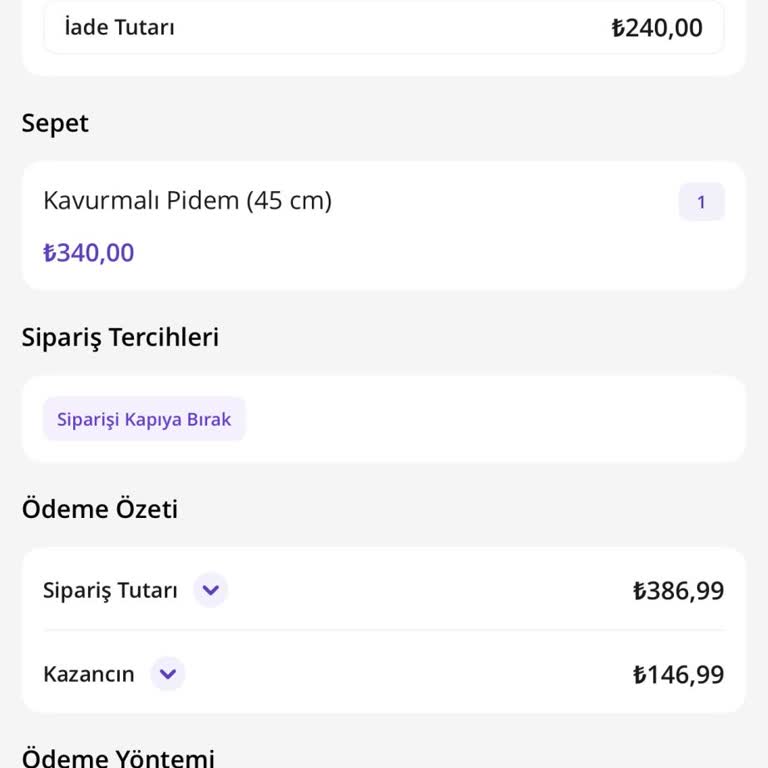Screen dimensions: 768x768
Task: Click the İade Tutarı label
Action: (119, 28)
